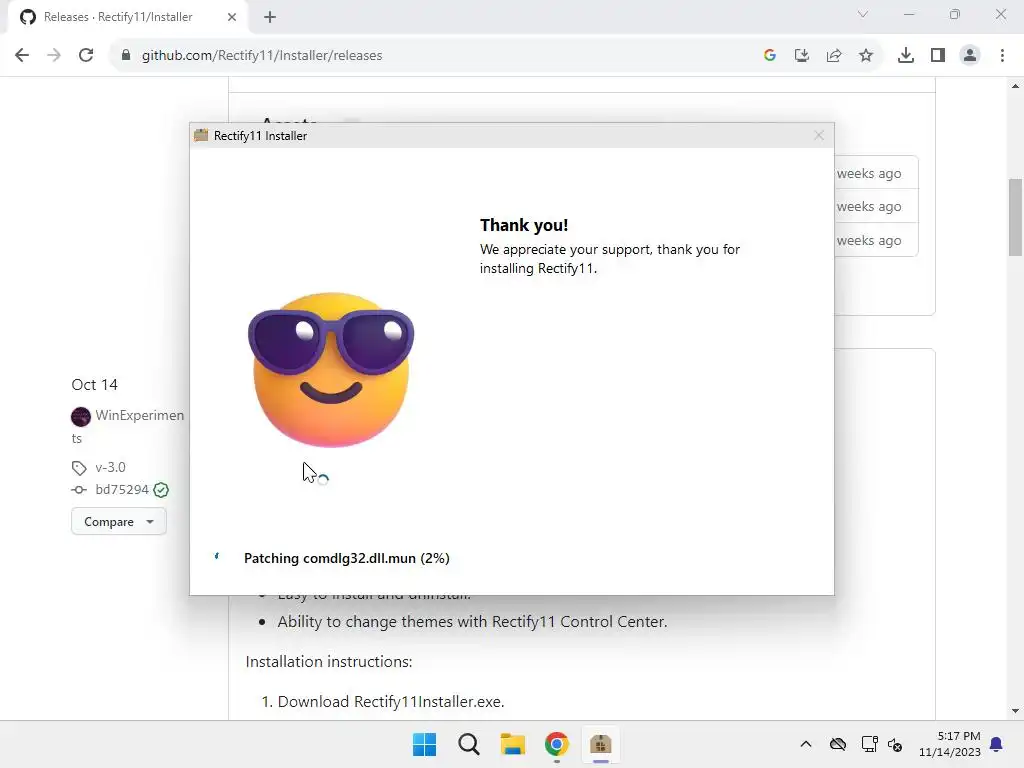Open commit bd75294 link
The width and height of the screenshot is (1024, 768).
pos(122,490)
